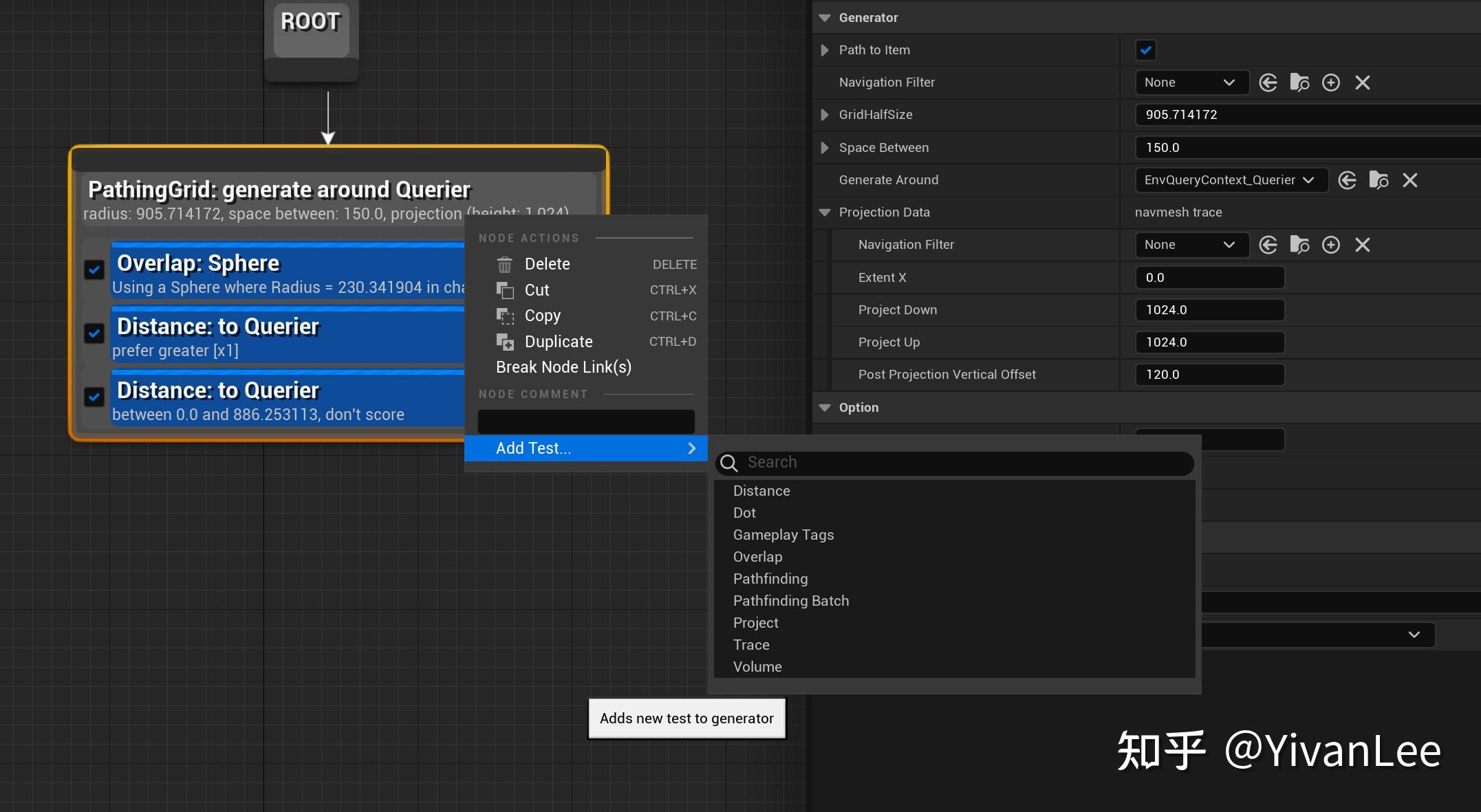The height and width of the screenshot is (812, 1481).
Task: Click browse-to-asset icon in the top Navigation Filter row
Action: point(1299,83)
